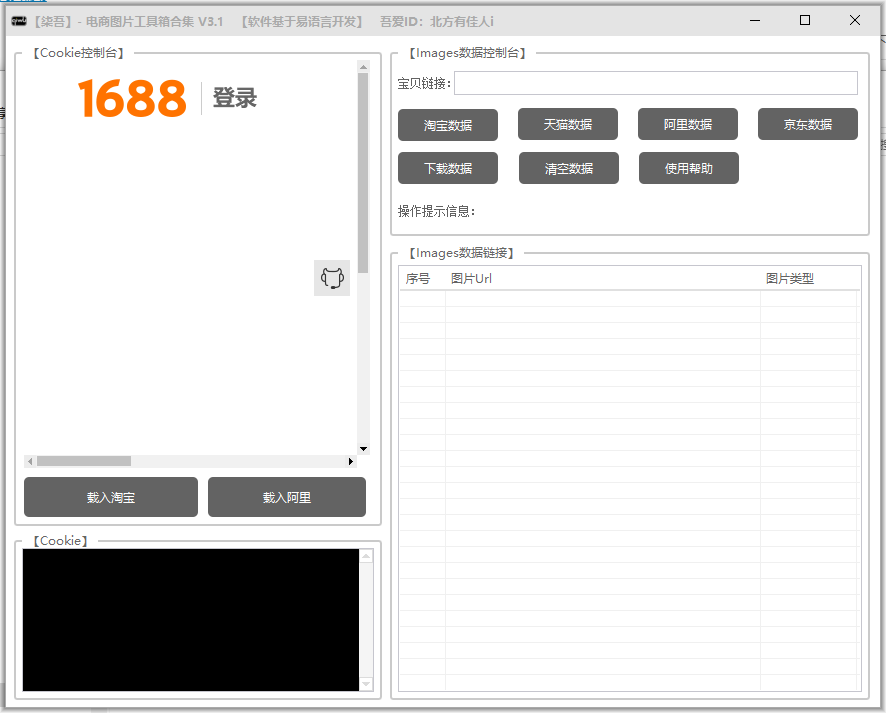Click the 图片类型 column header

789,278
